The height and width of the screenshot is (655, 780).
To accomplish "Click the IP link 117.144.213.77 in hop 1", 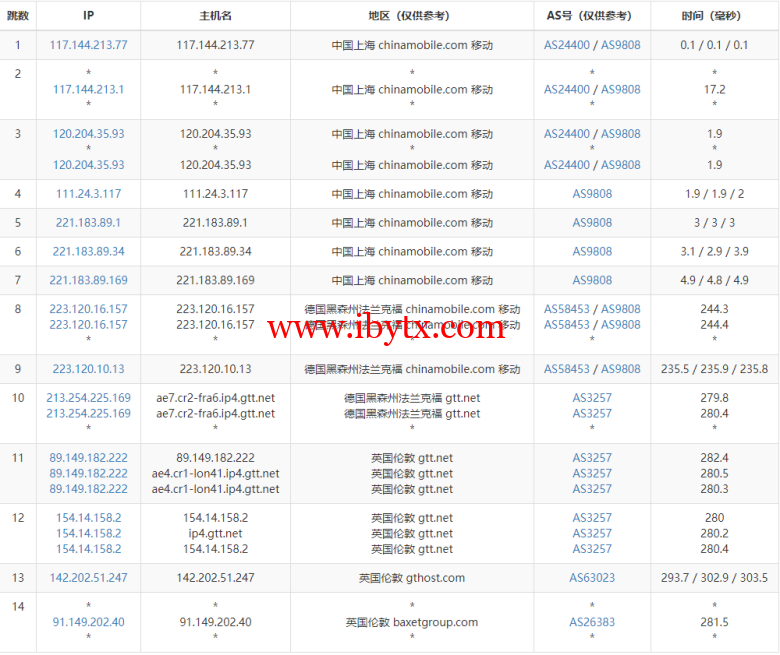I will (88, 45).
